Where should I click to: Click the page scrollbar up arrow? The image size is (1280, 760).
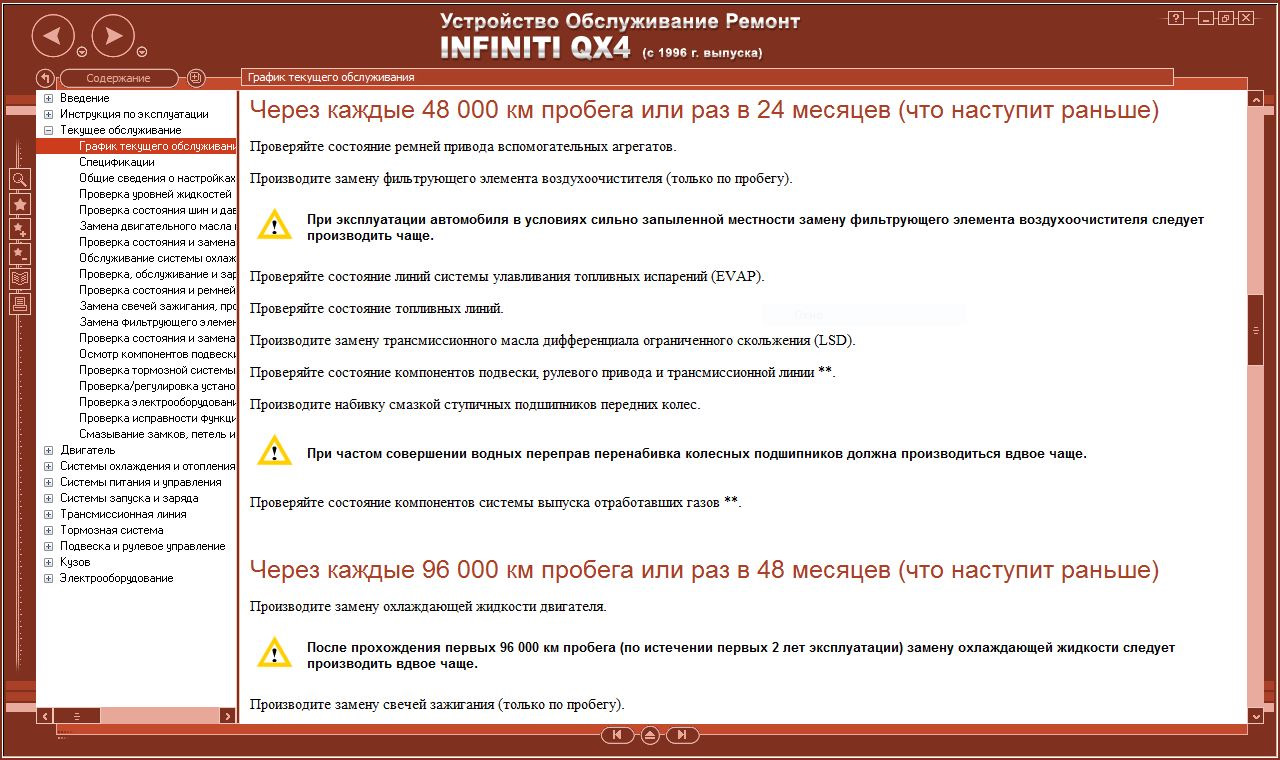click(x=1255, y=98)
